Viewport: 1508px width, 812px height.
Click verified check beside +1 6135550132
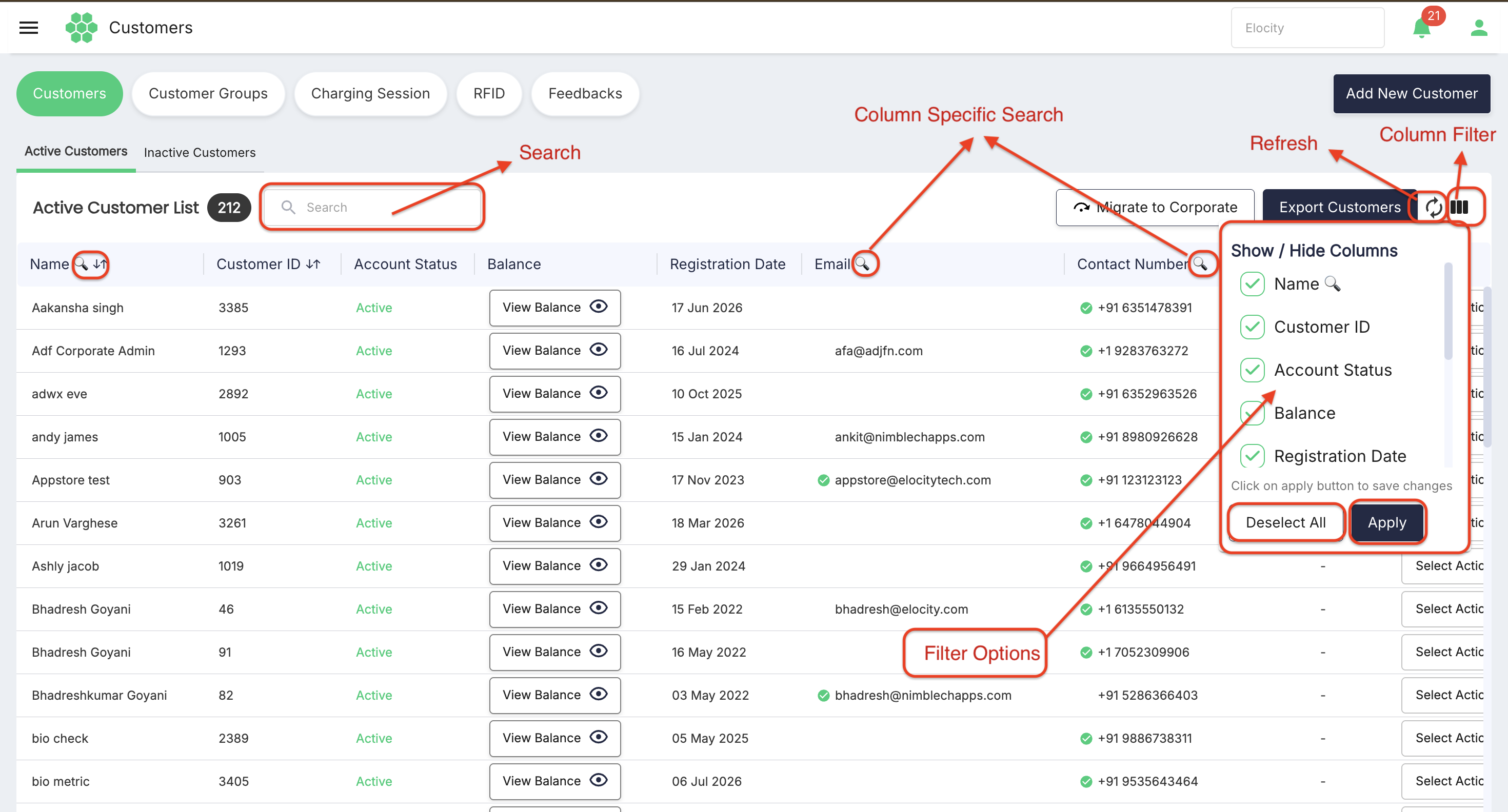click(1086, 610)
